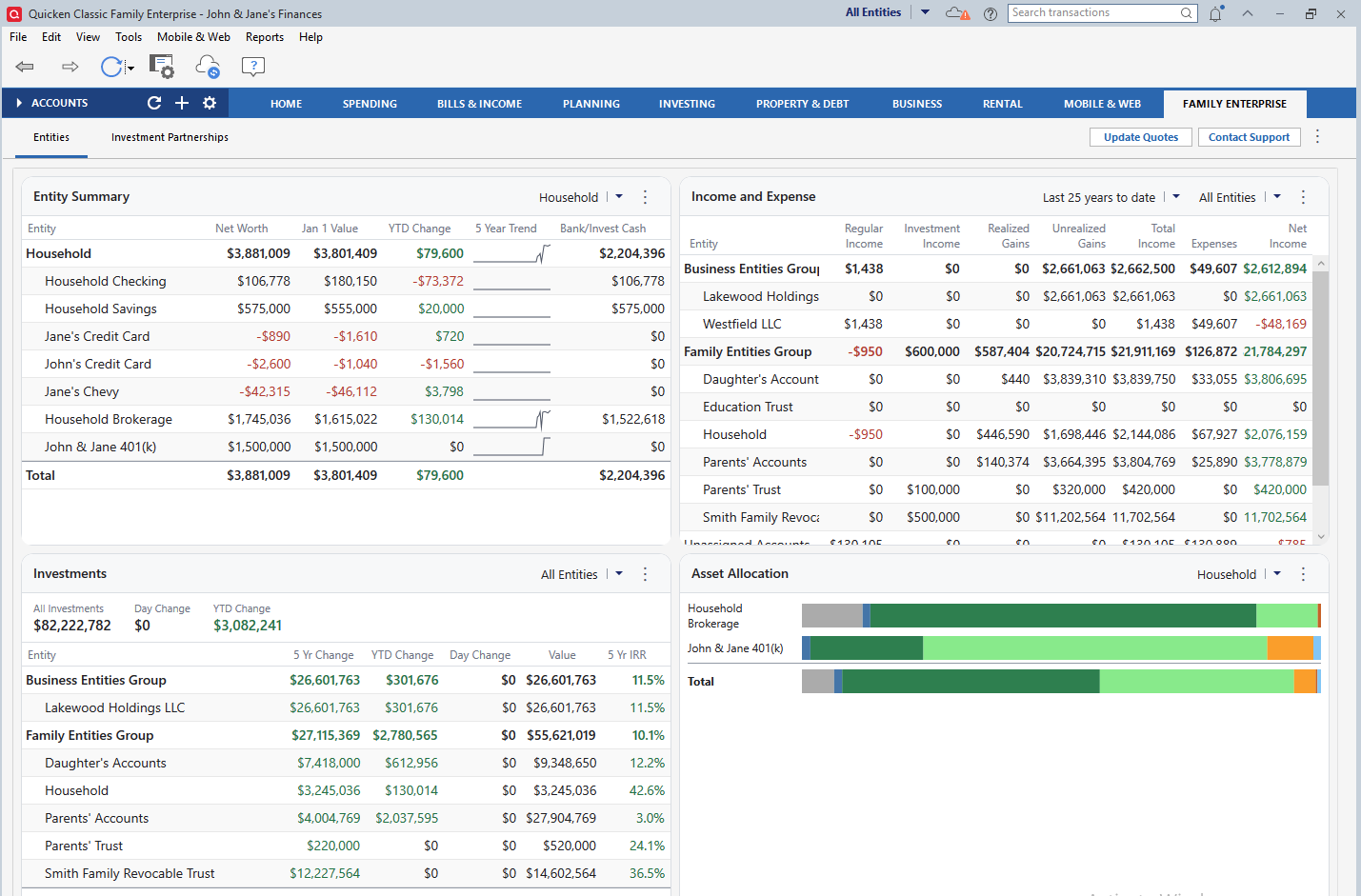
Task: Go forward using the right arrow toolbar icon
Action: point(70,67)
